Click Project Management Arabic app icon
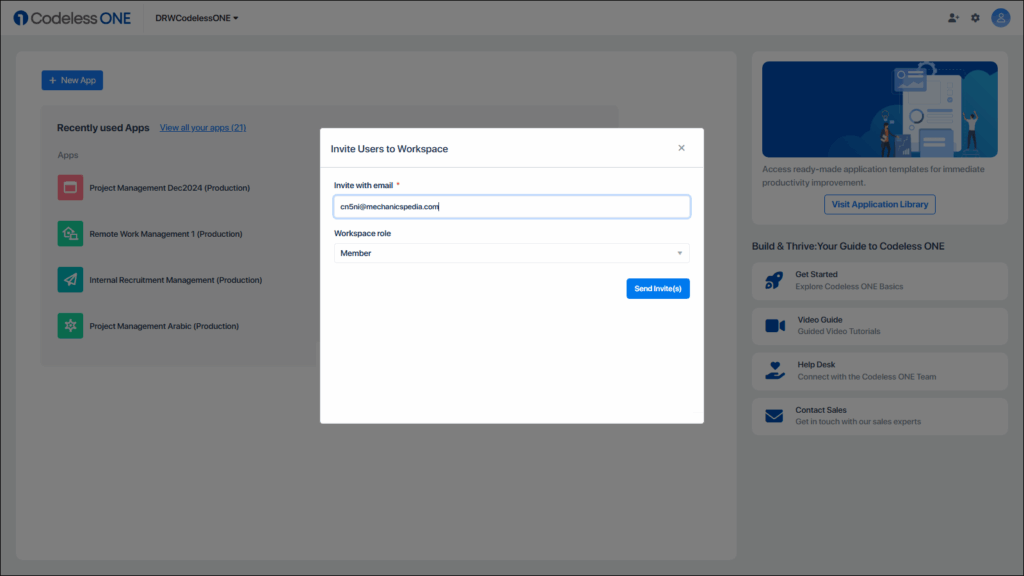Screen dimensions: 1024x576 point(70,326)
